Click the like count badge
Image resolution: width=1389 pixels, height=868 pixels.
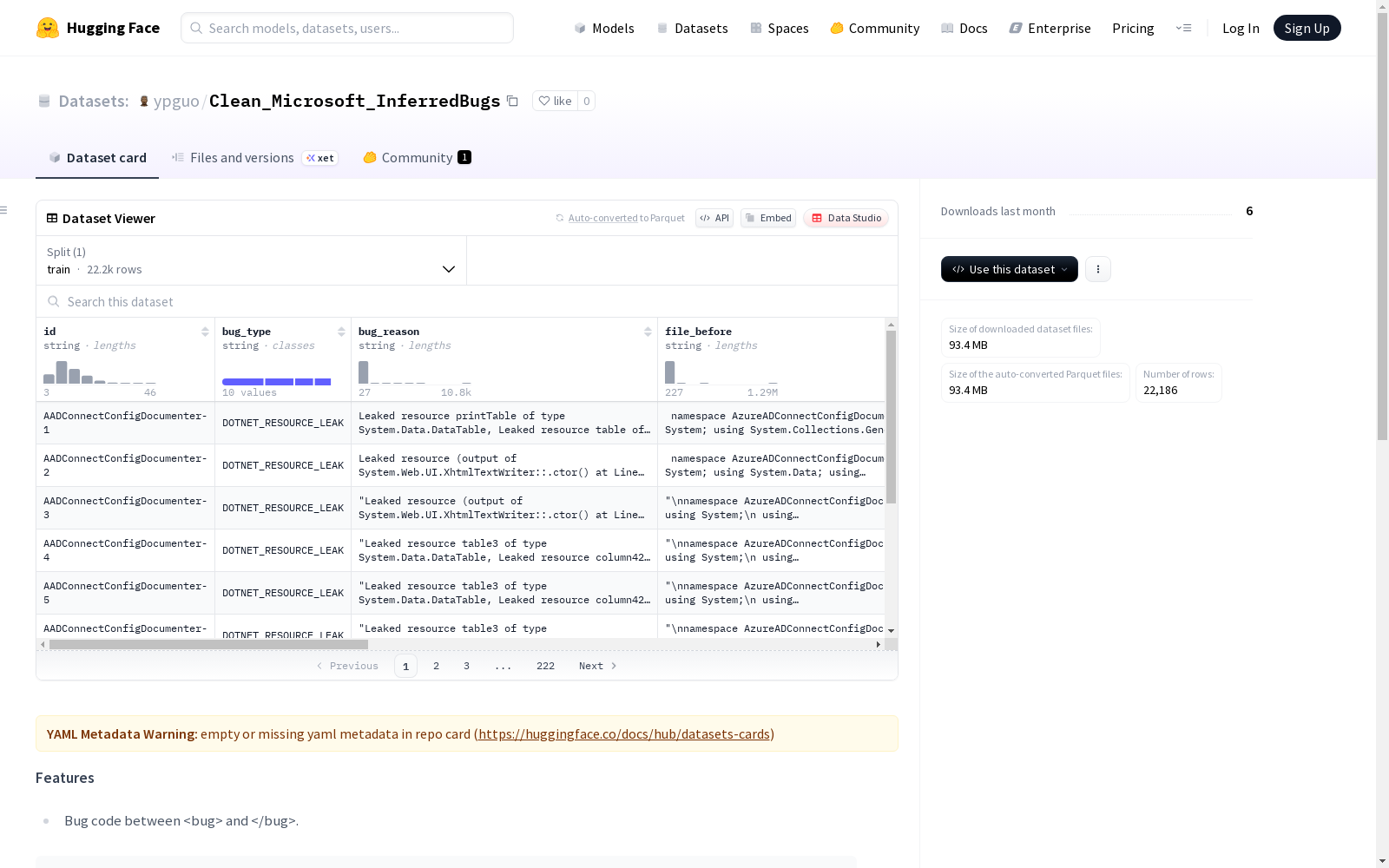click(587, 101)
